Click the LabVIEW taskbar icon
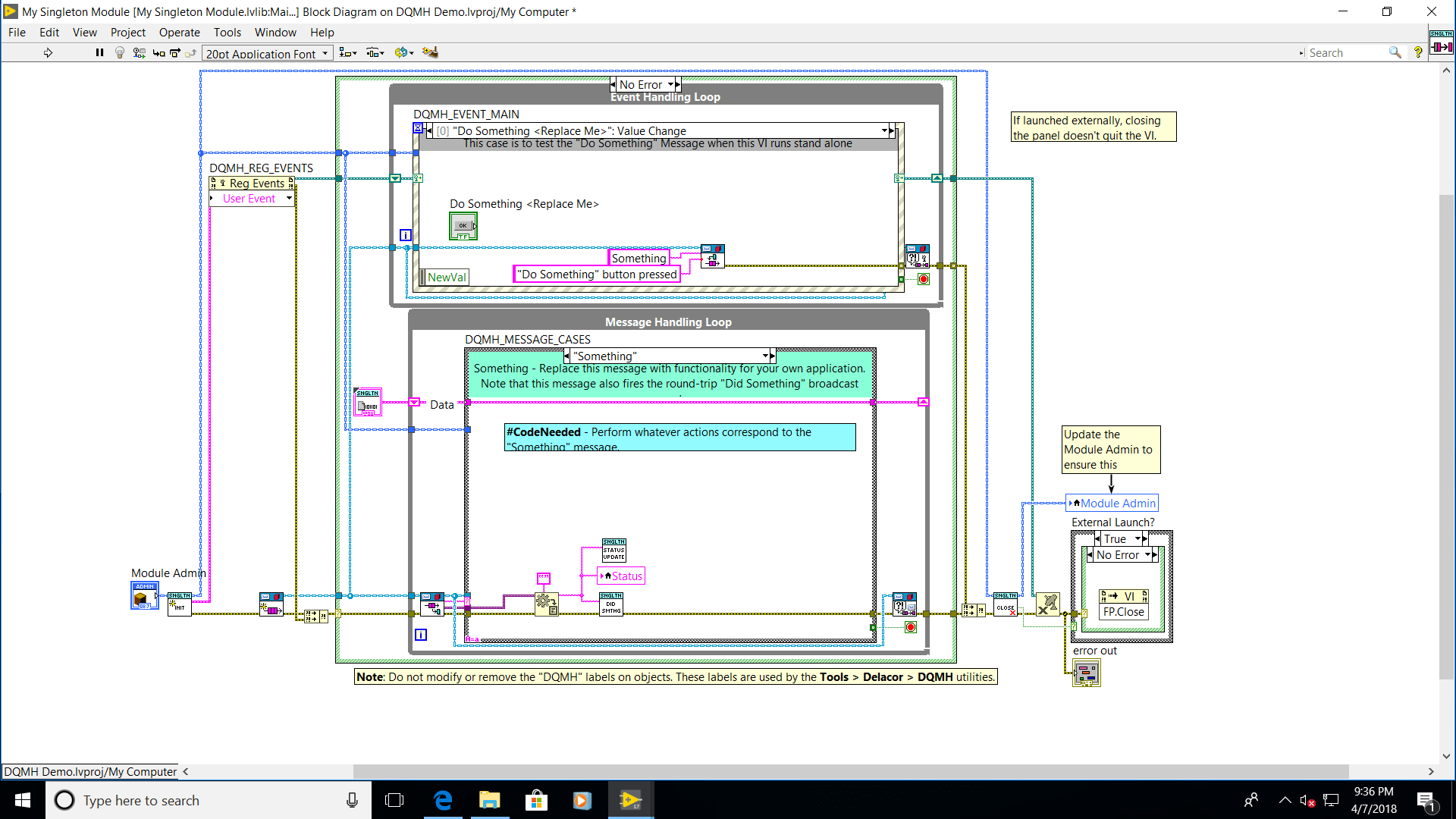Image resolution: width=1456 pixels, height=819 pixels. (630, 800)
